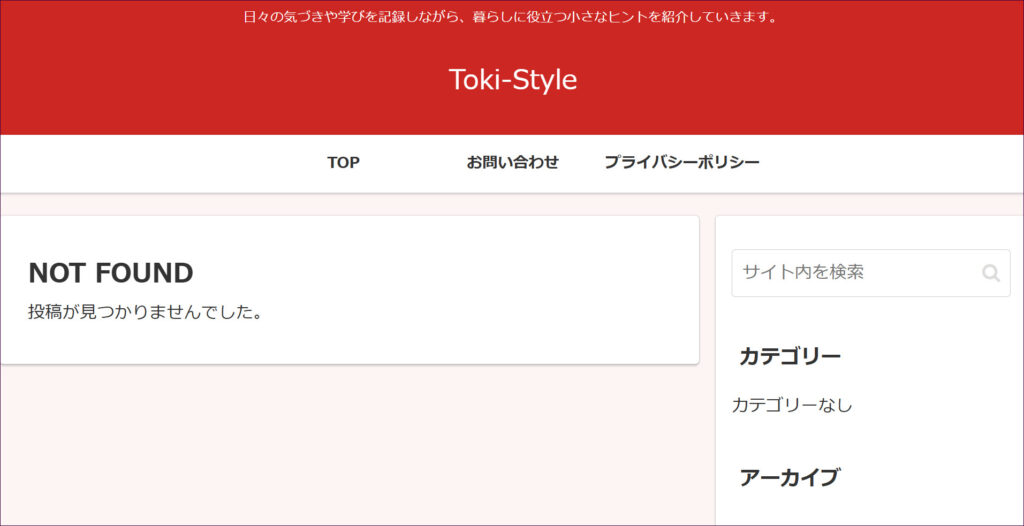
Task: Select the カテゴリー sidebar heading
Action: point(790,357)
